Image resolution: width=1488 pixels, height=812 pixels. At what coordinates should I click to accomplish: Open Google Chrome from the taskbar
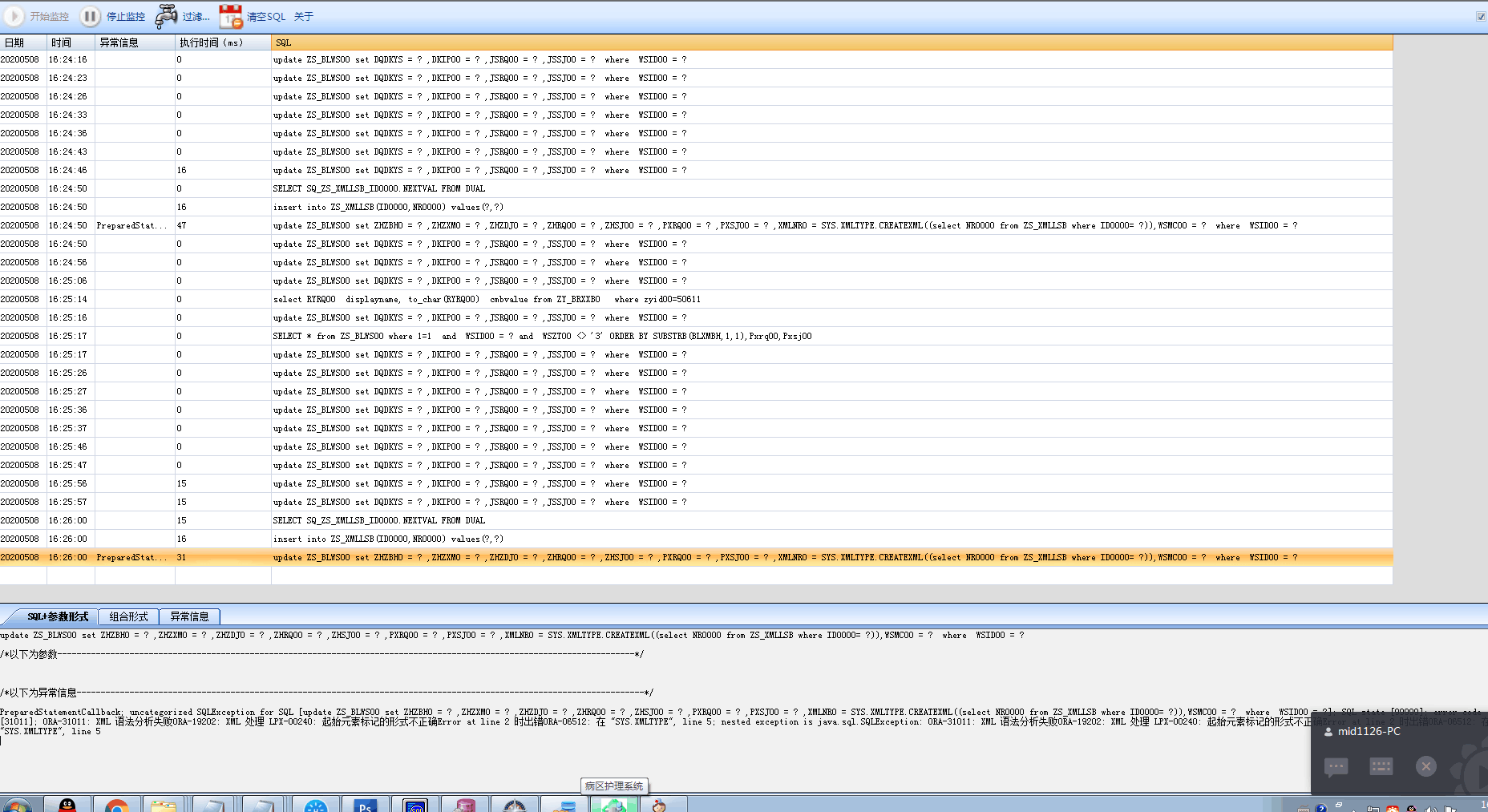117,805
